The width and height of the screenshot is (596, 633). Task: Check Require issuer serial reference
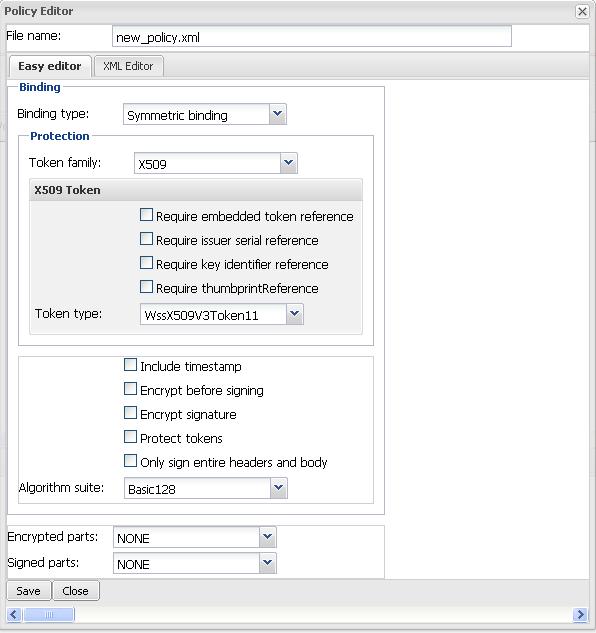tap(146, 239)
